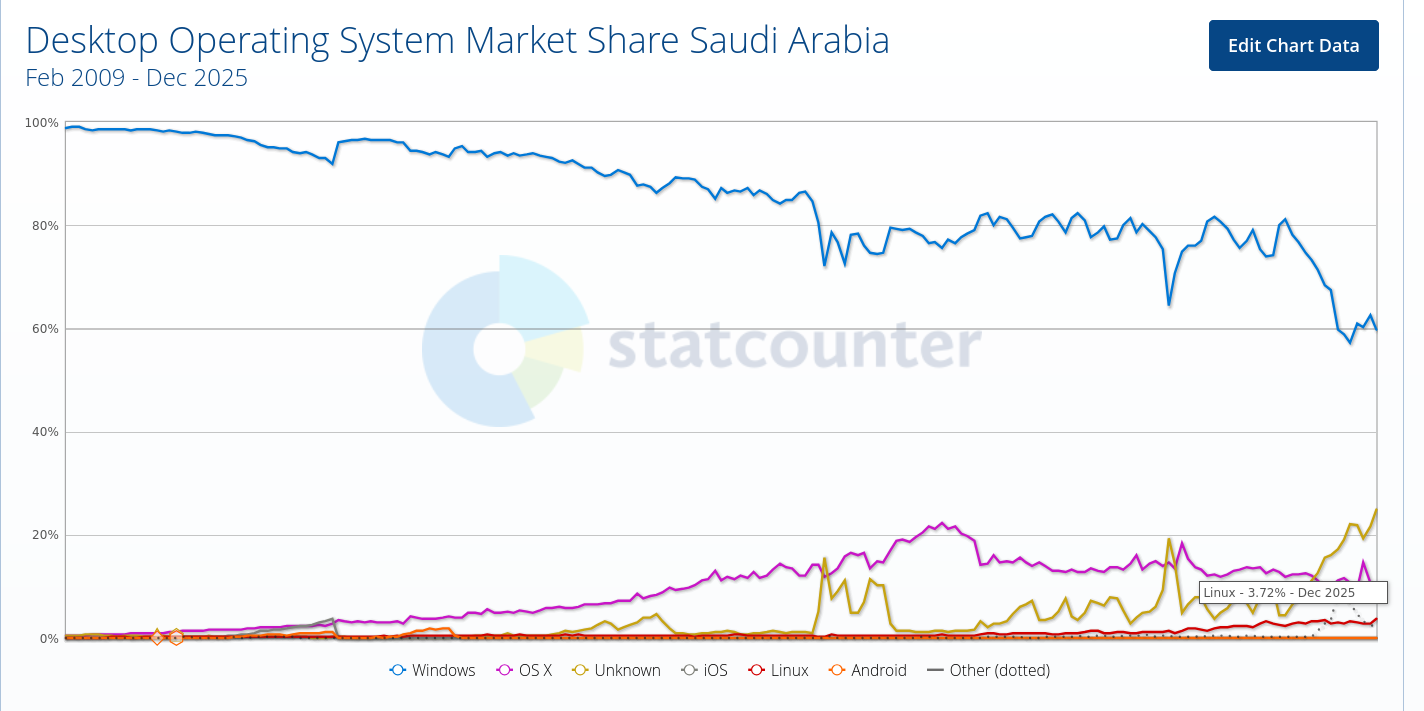Click the blue Windows legend marker icon
Screen dimensions: 1424x711
397,671
